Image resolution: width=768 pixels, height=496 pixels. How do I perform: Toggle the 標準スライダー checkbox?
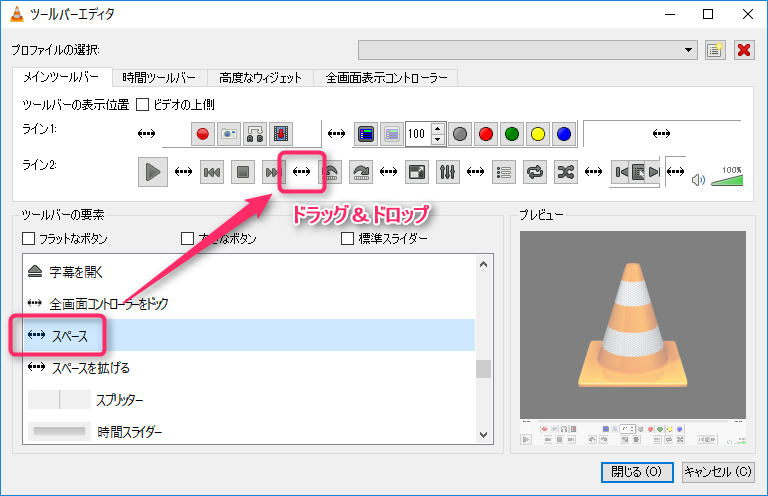[x=348, y=239]
